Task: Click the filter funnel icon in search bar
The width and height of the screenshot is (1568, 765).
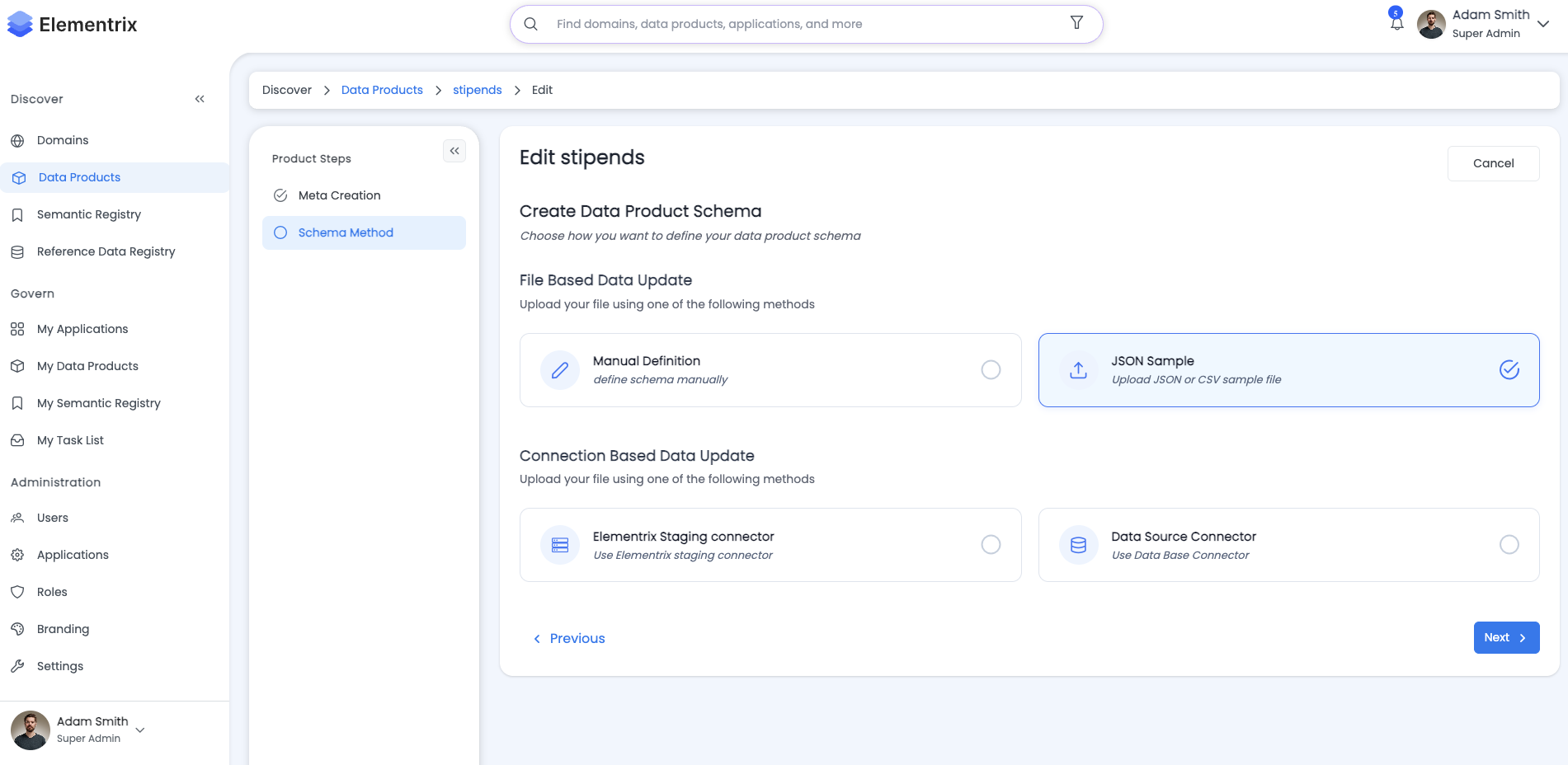Action: (1076, 23)
